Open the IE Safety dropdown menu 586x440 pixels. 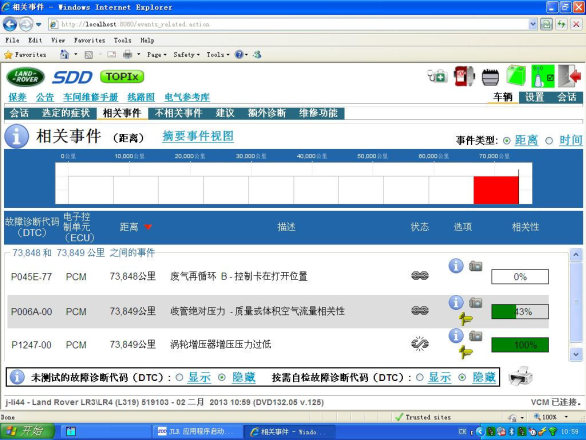click(x=186, y=55)
